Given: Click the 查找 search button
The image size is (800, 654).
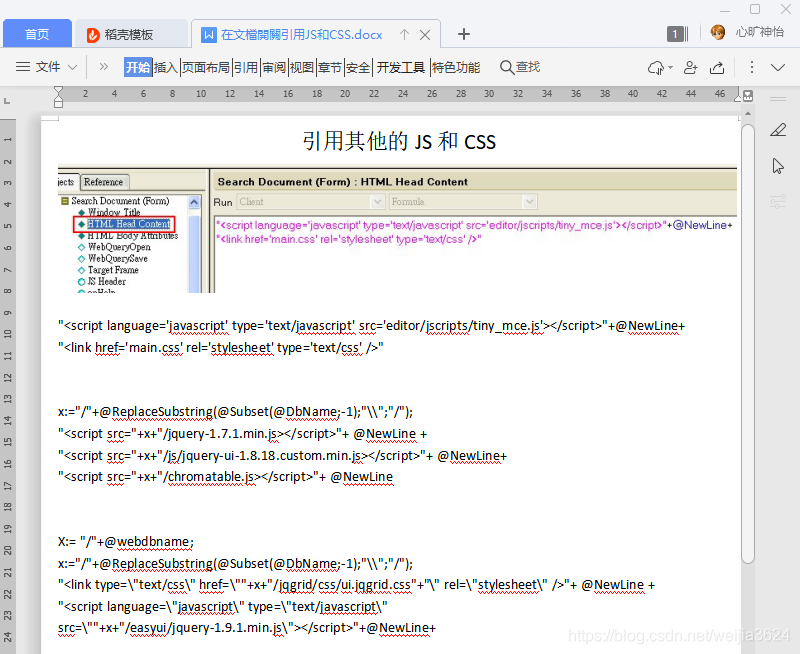Looking at the screenshot, I should (520, 67).
